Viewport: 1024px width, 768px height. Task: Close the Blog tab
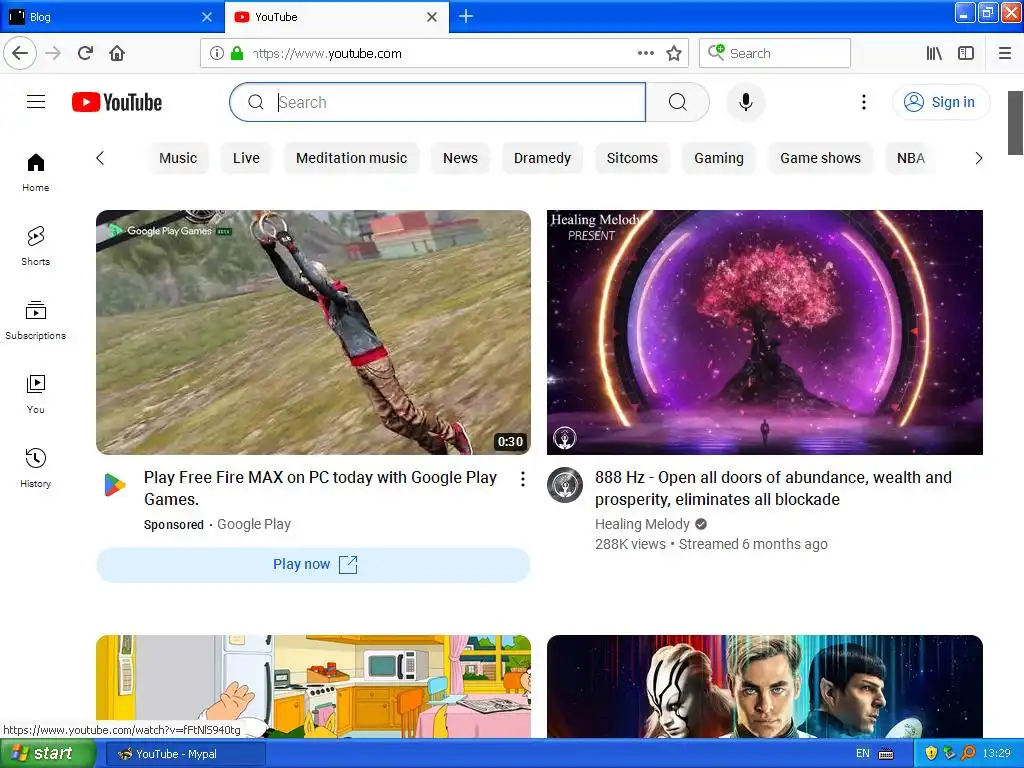point(207,17)
